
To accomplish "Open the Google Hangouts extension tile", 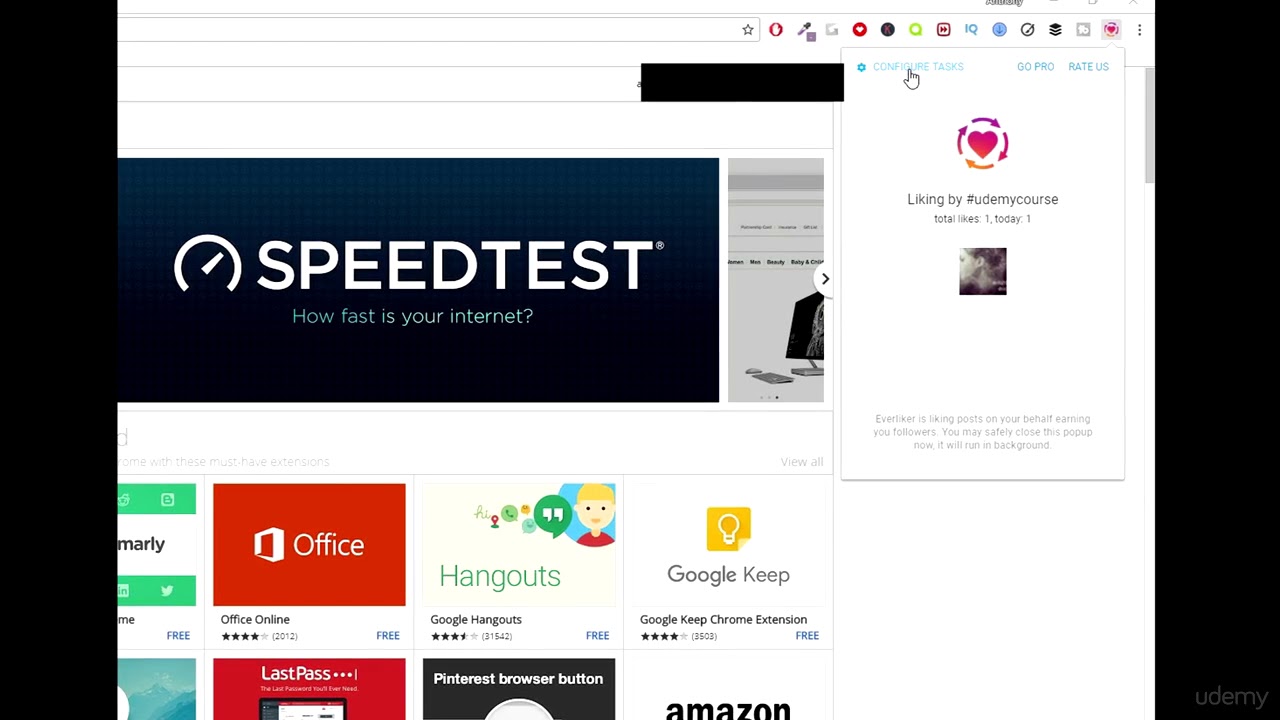I will (x=519, y=563).
